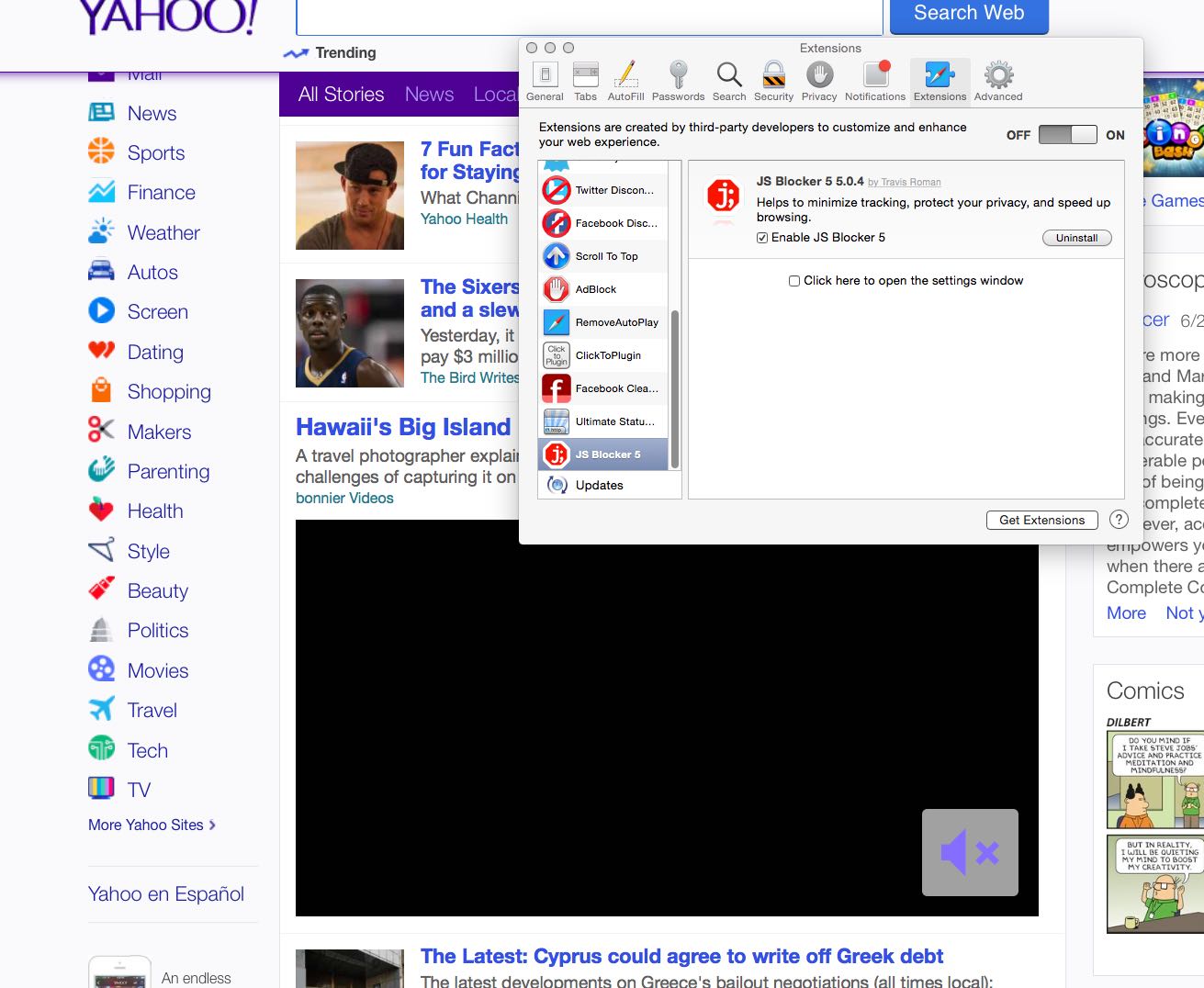Click the Makers scissors icon

101,430
